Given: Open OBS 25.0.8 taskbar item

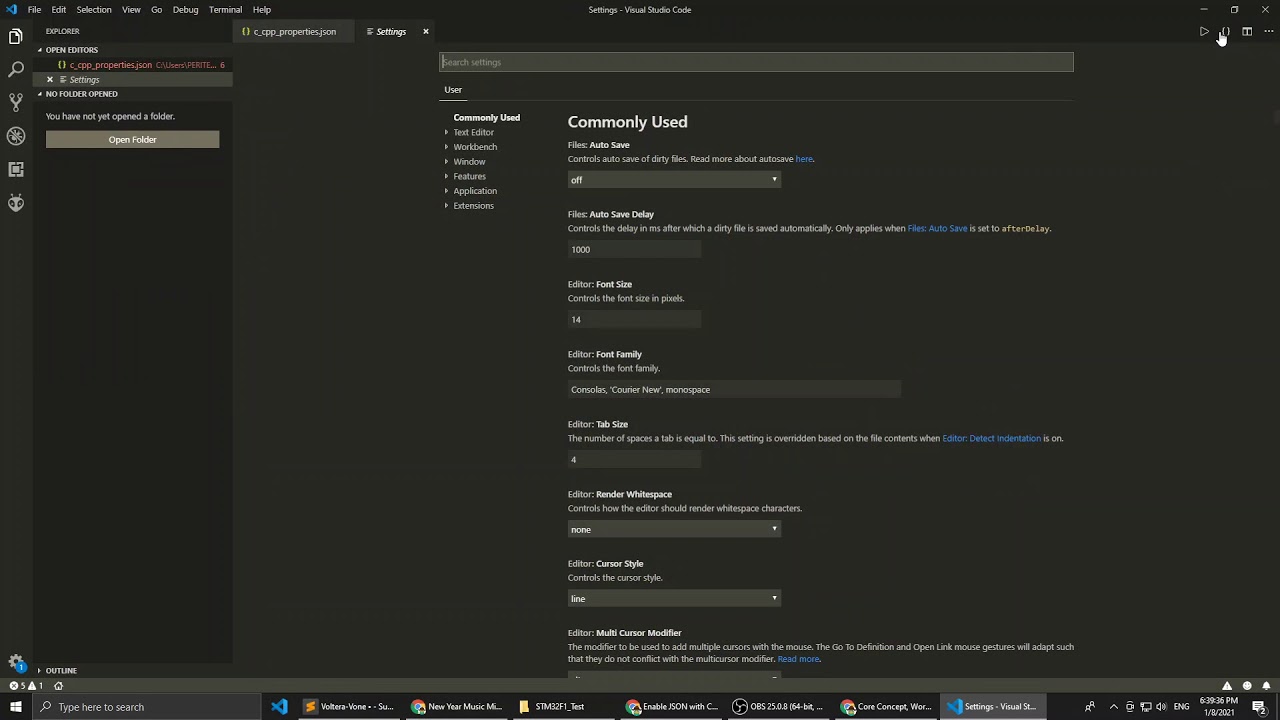Looking at the screenshot, I should 780,707.
